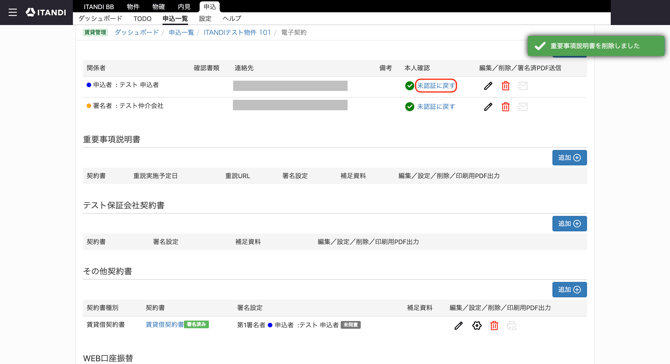Viewport: 670px width, 364px height.
Task: Select the ITANDI BB top tab
Action: click(99, 6)
